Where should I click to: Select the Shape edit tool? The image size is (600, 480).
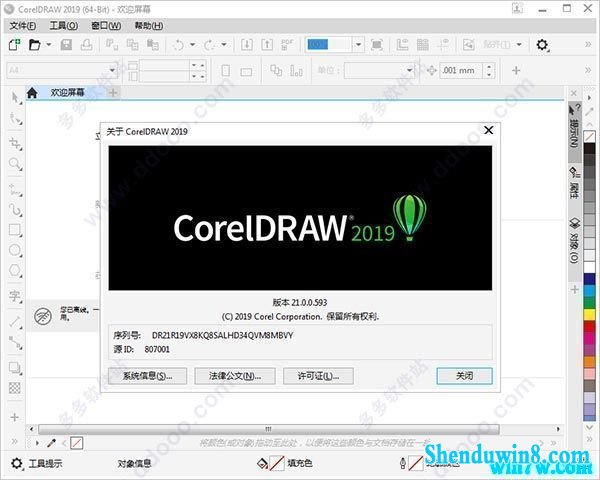[x=15, y=118]
